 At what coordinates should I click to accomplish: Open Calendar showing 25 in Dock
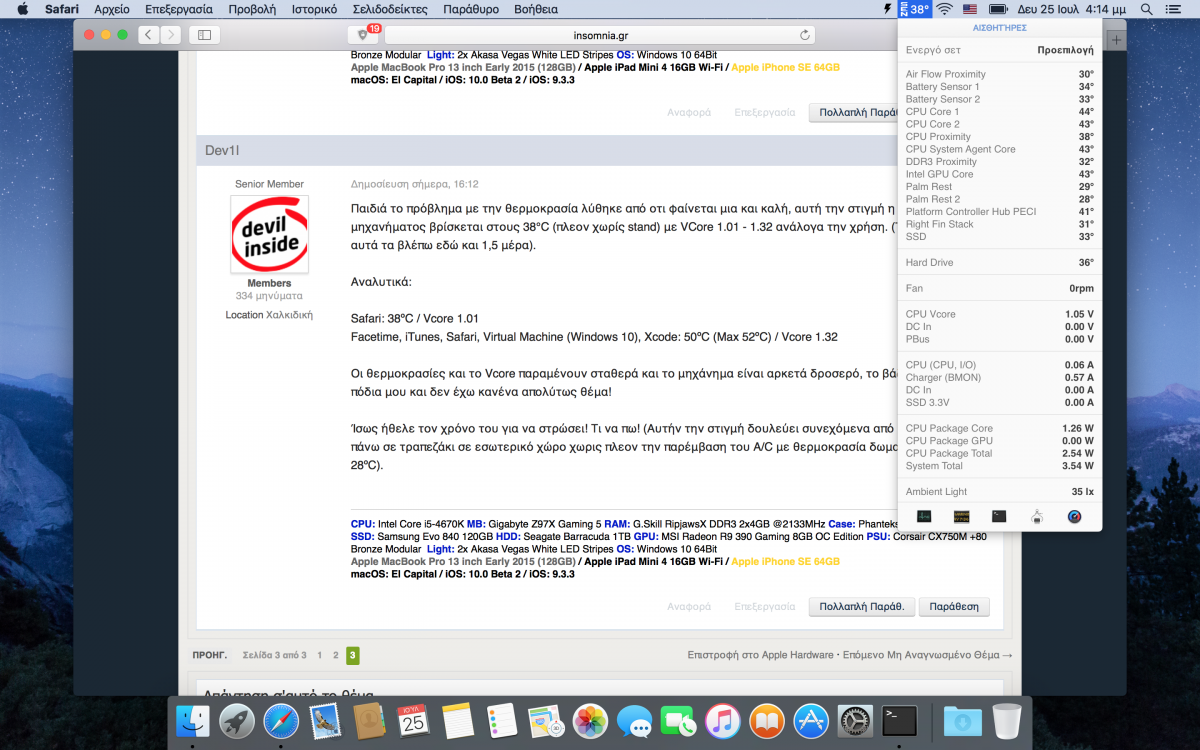(x=414, y=720)
